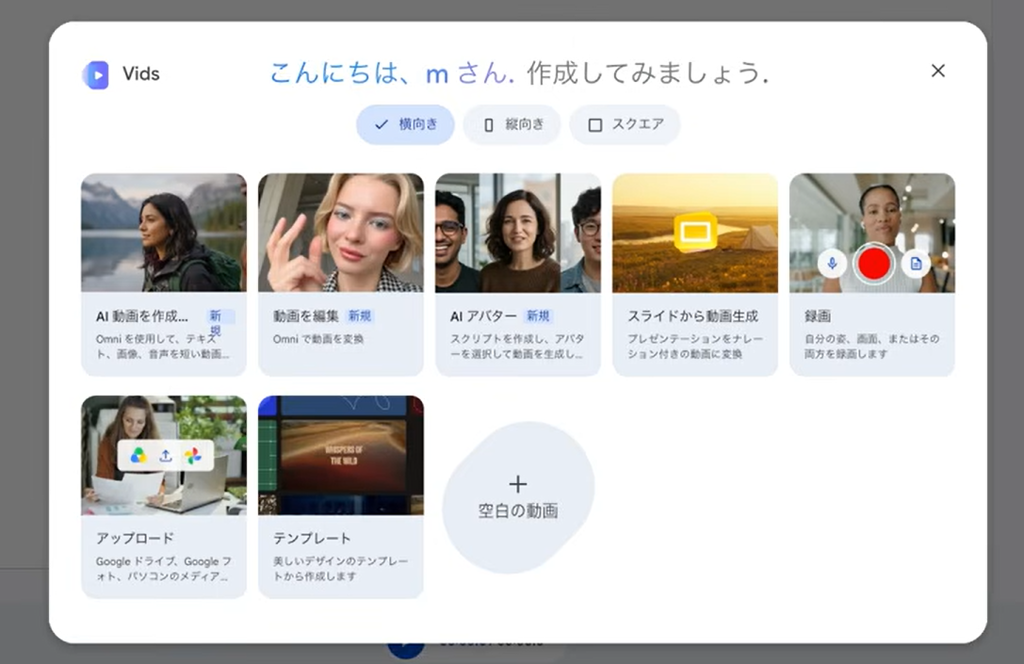Click the 美しいデザインのテンプレート description text

(x=341, y=569)
